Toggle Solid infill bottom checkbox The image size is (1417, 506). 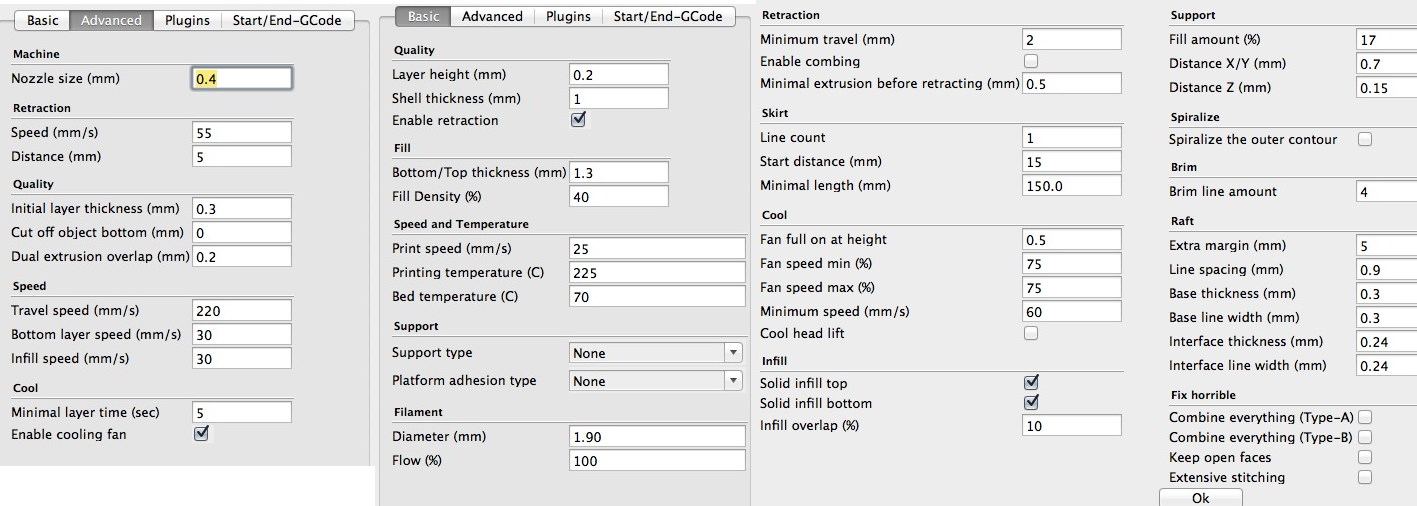[1031, 403]
